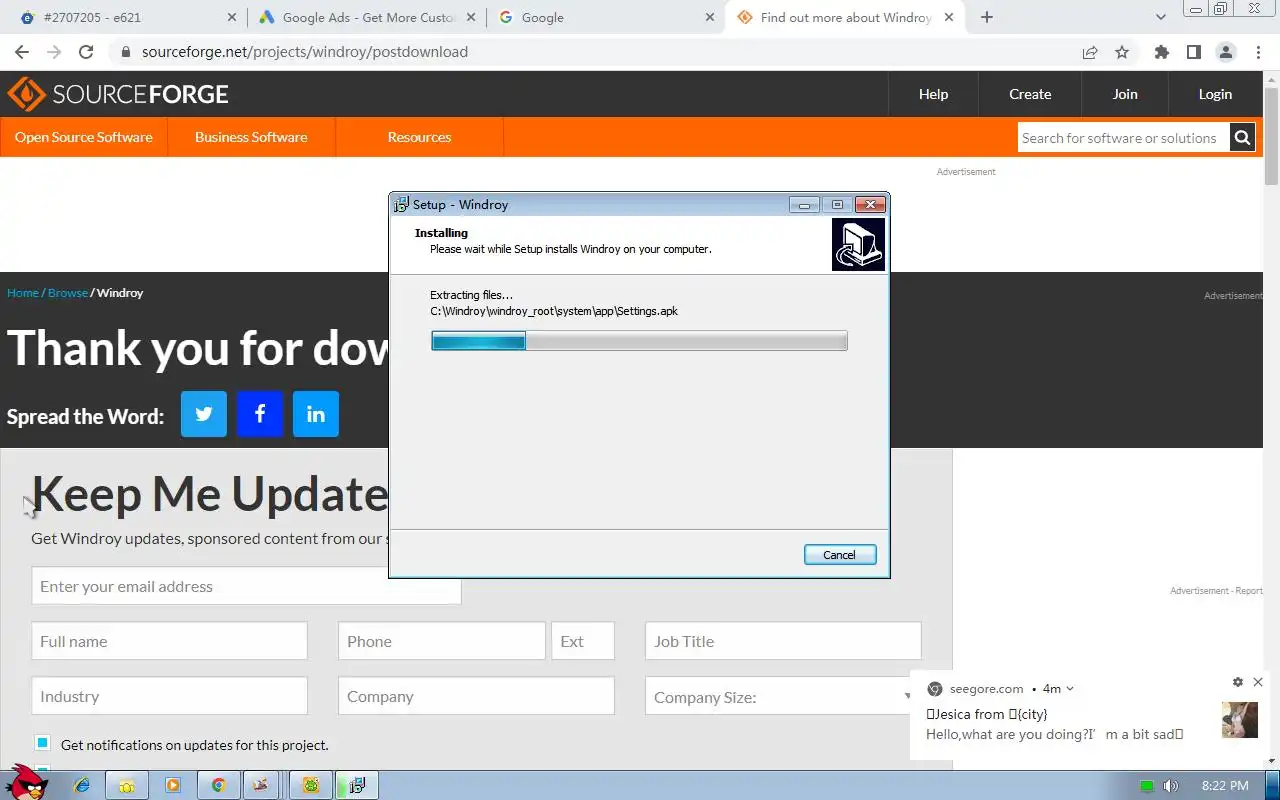1280x800 pixels.
Task: Click the Setup wizard computer image
Action: click(858, 244)
